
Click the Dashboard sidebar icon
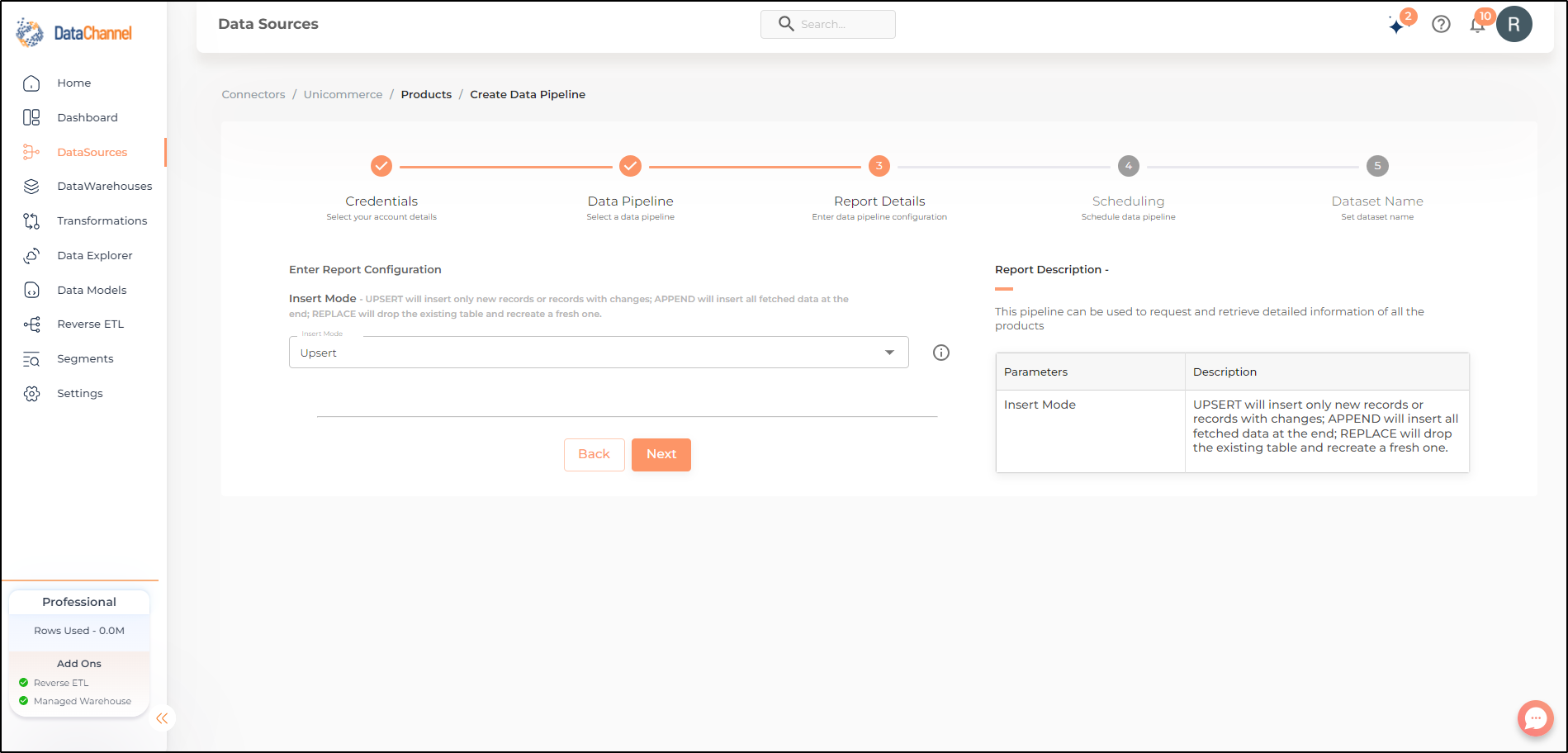(x=31, y=118)
